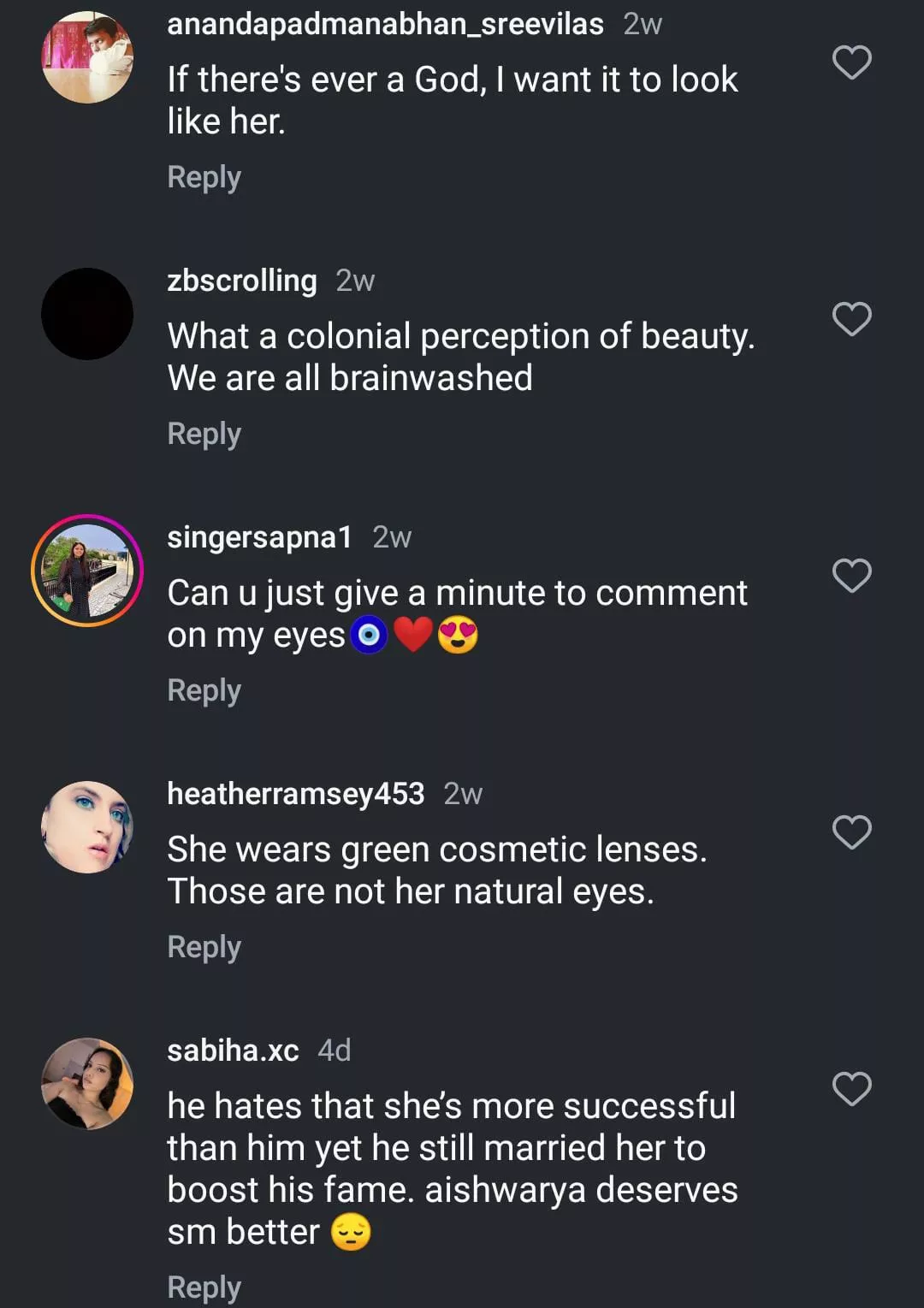
Task: Visit zbscrolling's profile via username
Action: (242, 281)
